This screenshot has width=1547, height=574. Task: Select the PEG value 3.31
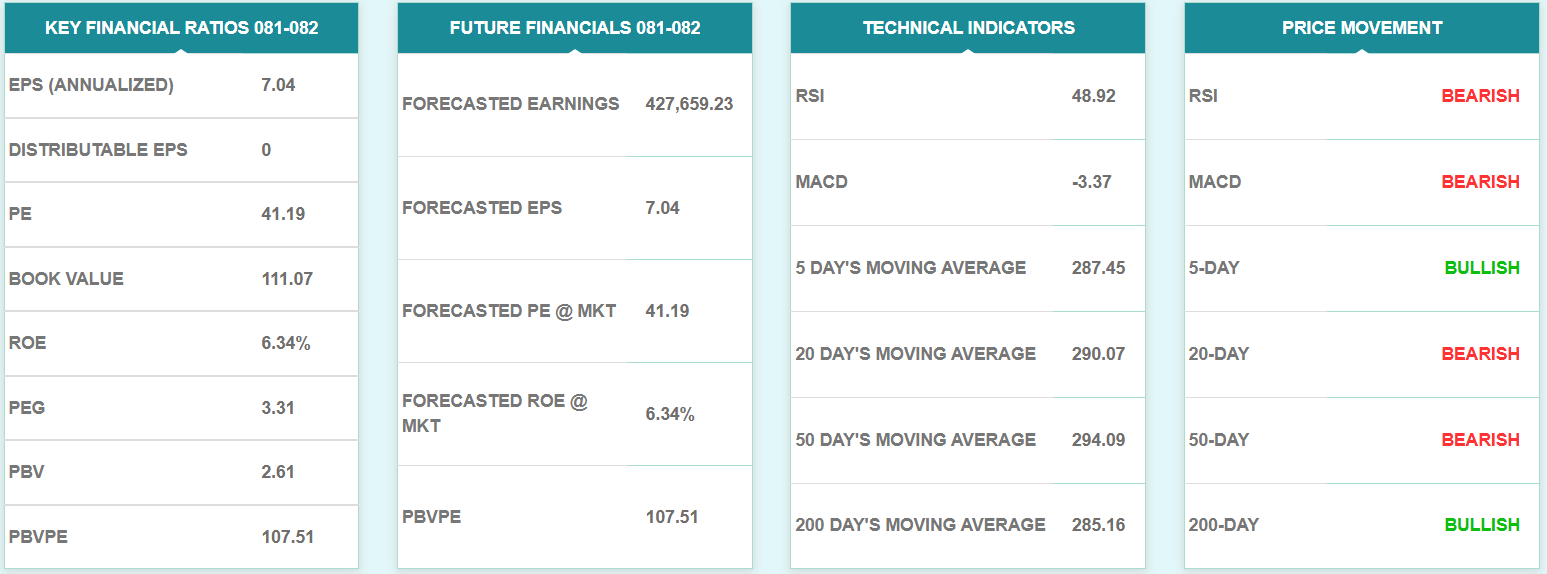(278, 408)
